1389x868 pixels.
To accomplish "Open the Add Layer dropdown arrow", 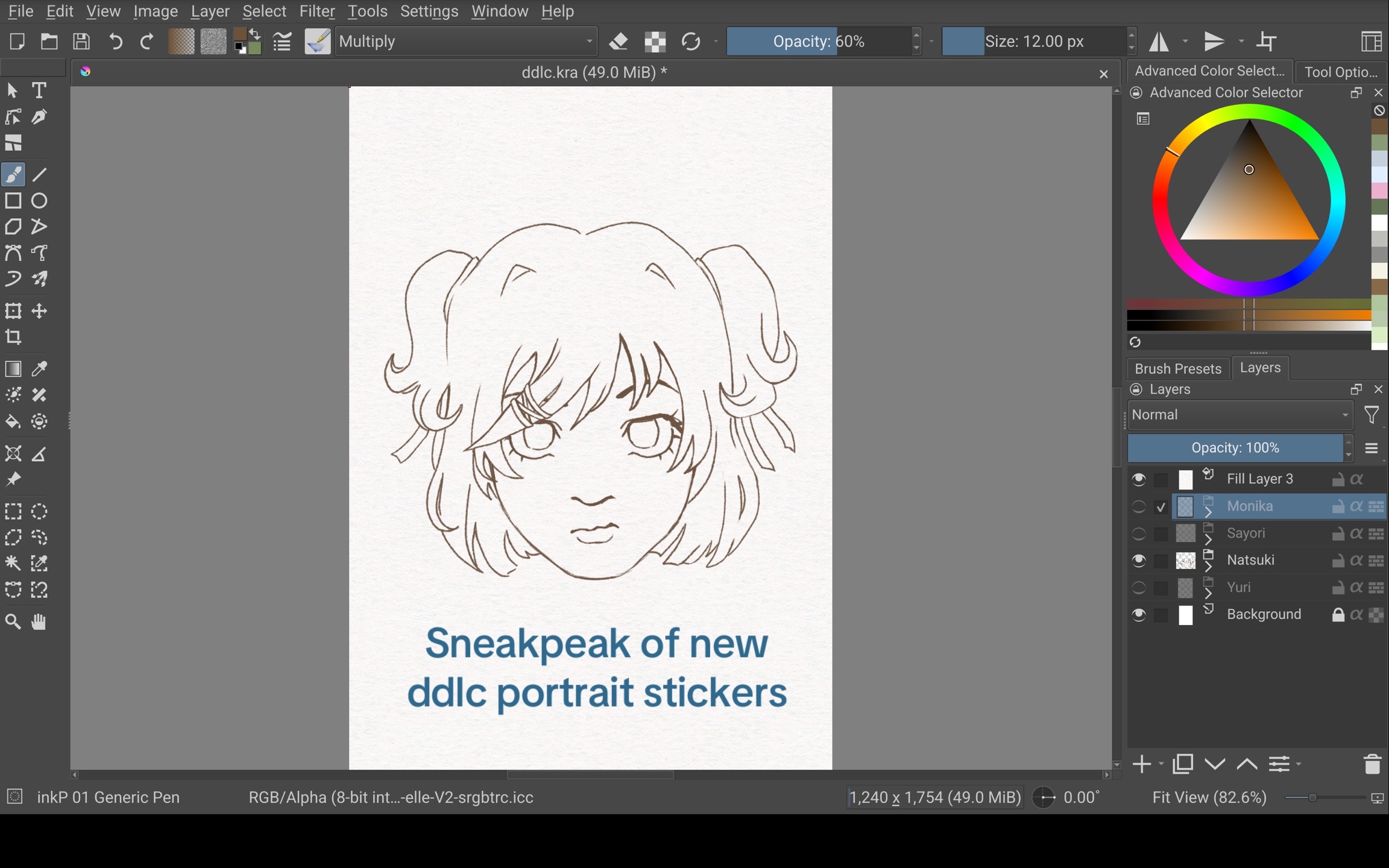I will 1161,764.
